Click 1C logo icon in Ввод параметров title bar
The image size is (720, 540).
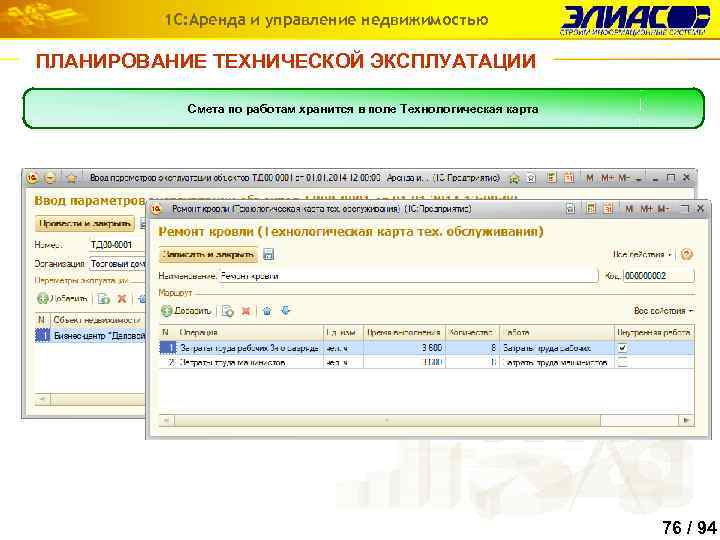[32, 178]
